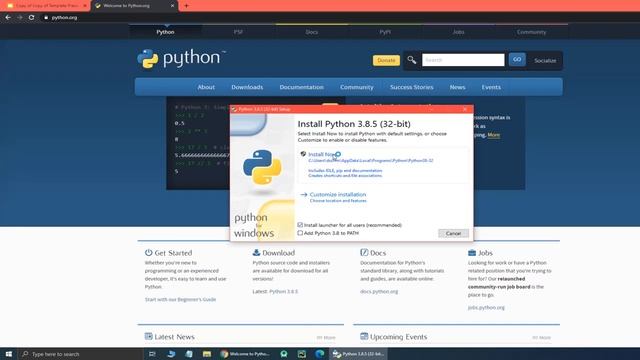Open a new browser tab
Image resolution: width=640 pixels, height=360 pixels.
(x=186, y=6)
